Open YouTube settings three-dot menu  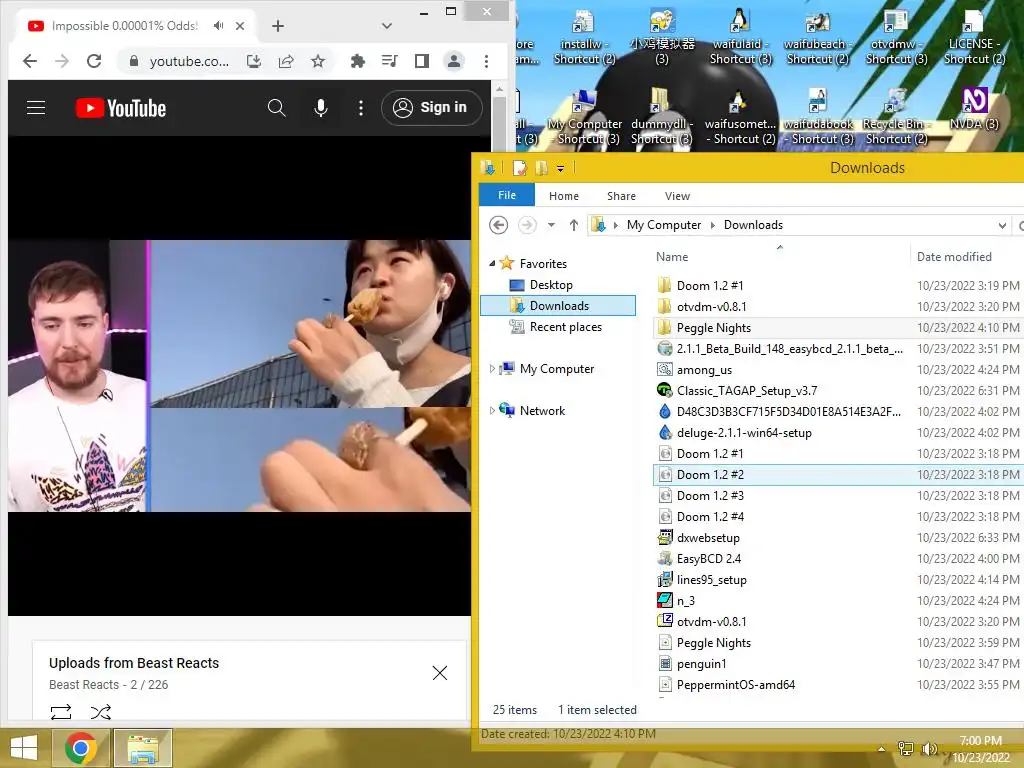coord(360,108)
